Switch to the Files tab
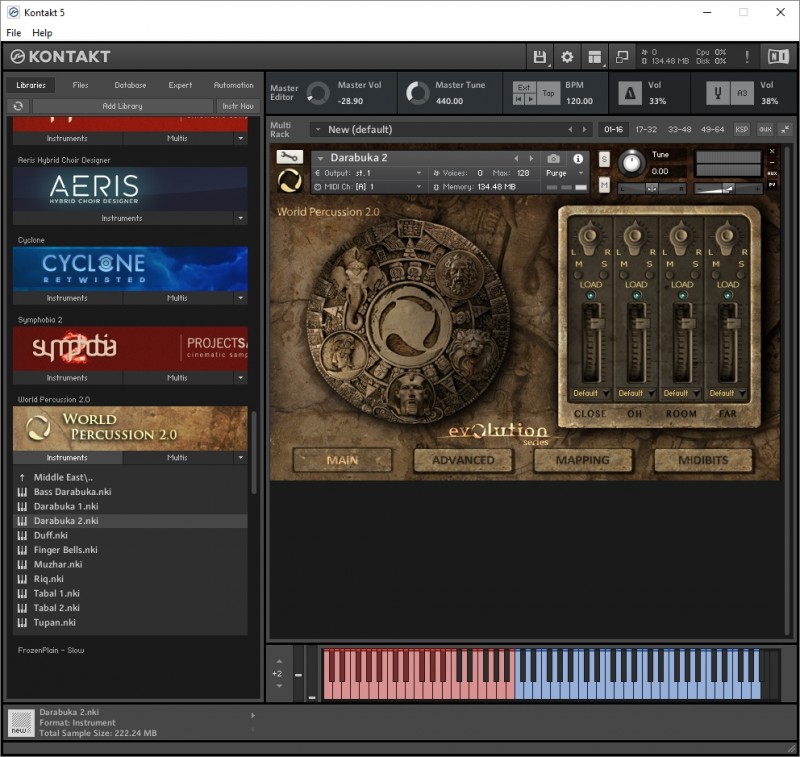The height and width of the screenshot is (757, 800). pos(80,85)
